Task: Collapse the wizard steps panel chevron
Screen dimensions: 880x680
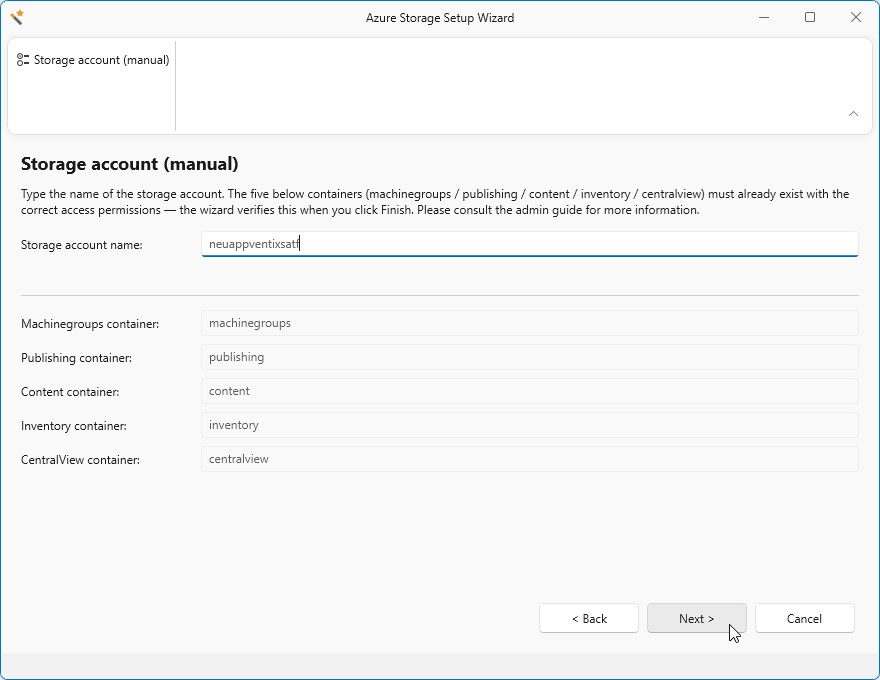Action: 853,113
